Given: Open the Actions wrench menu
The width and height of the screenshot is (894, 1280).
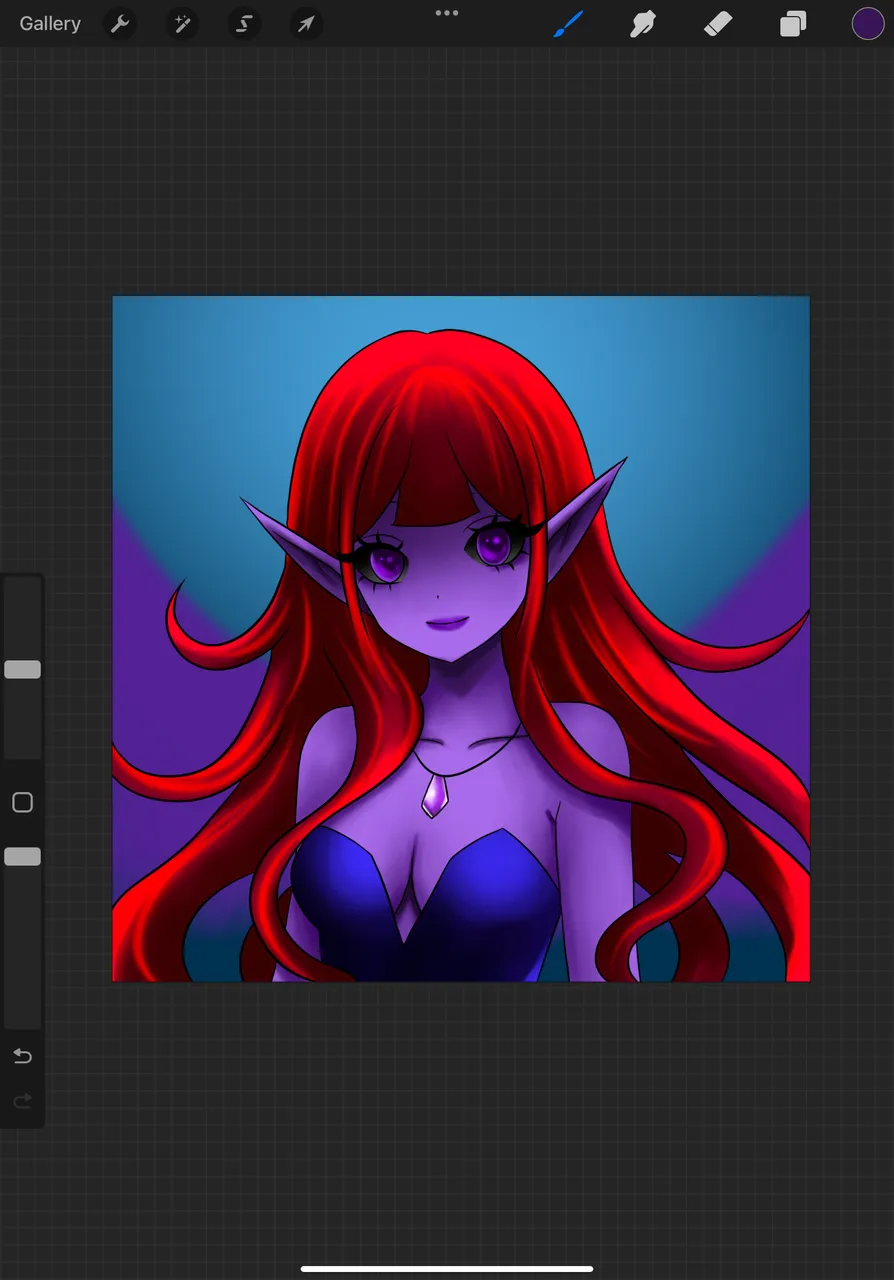Looking at the screenshot, I should (x=120, y=24).
